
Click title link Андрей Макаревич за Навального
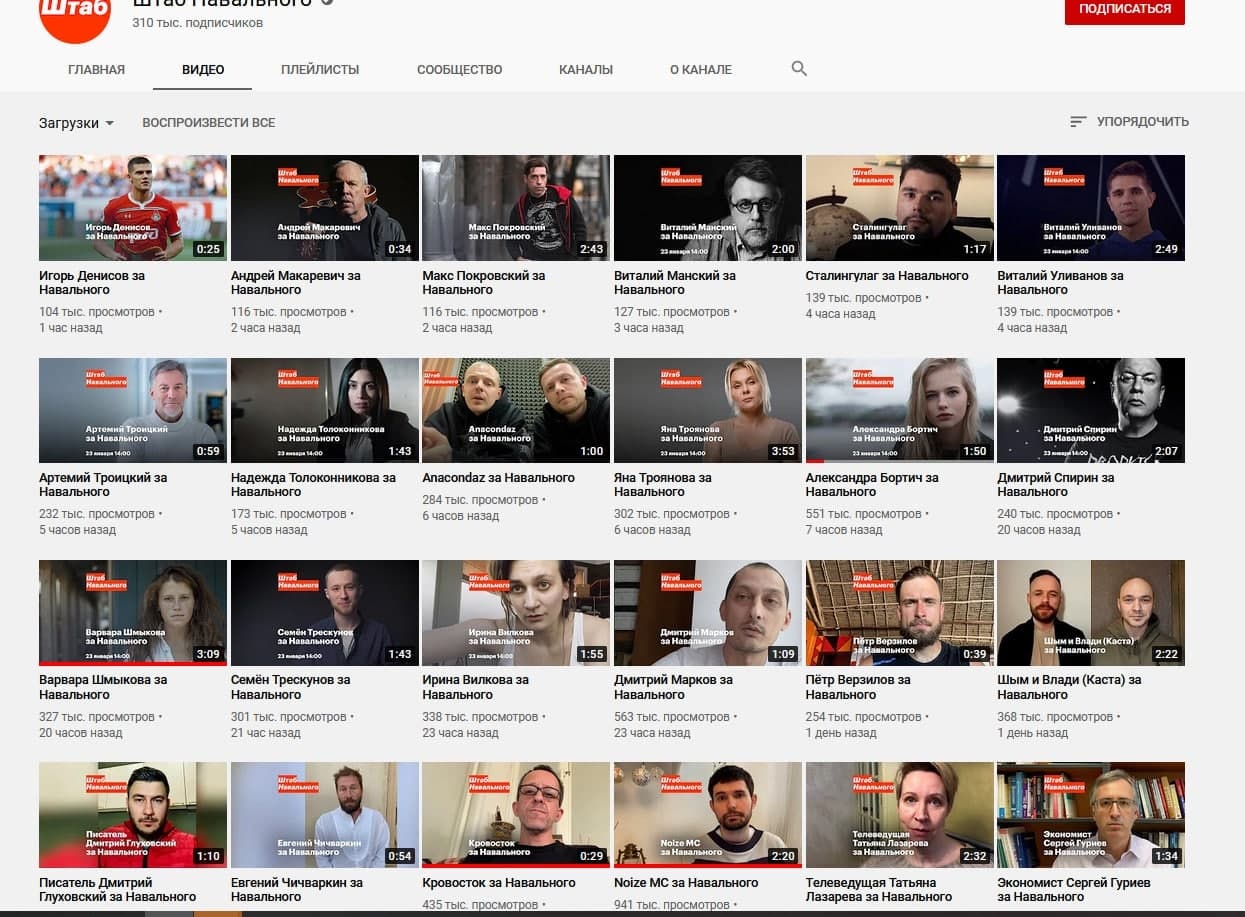[296, 283]
